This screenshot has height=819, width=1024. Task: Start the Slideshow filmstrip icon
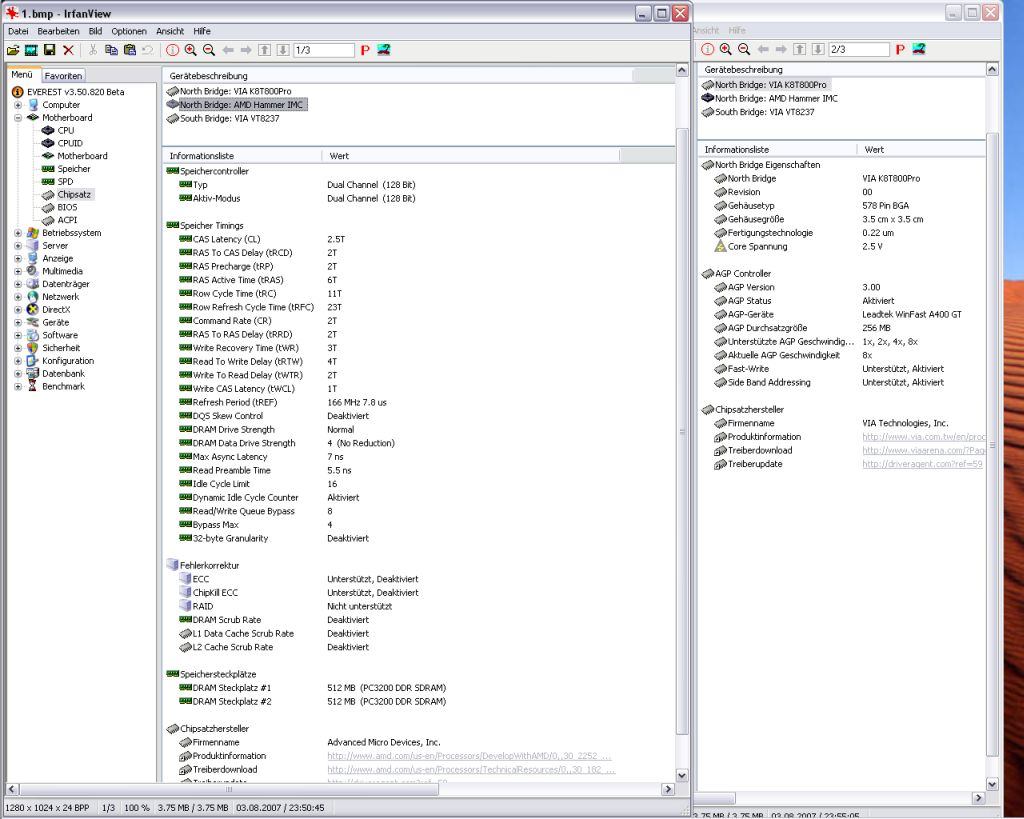pyautogui.click(x=31, y=50)
